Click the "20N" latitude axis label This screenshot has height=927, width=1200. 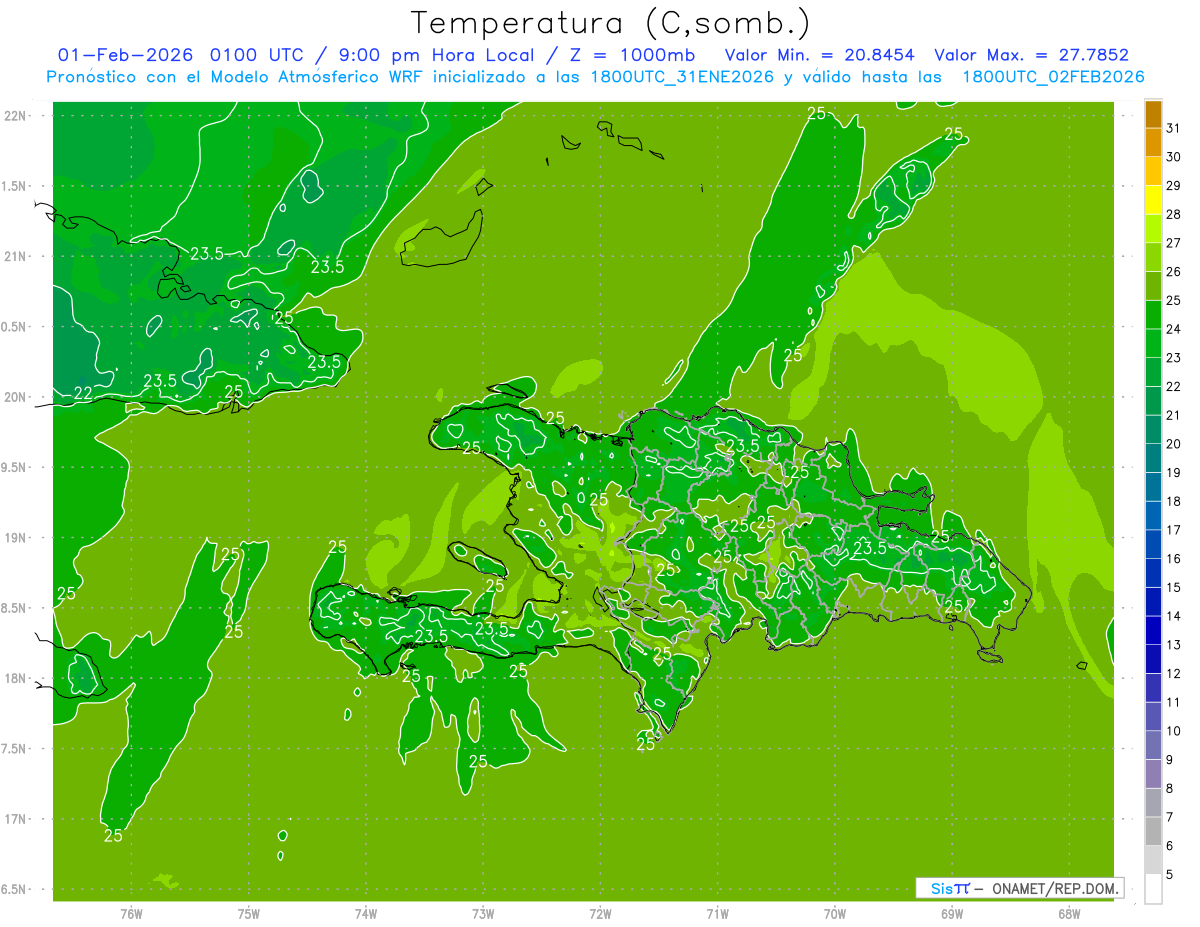pyautogui.click(x=15, y=397)
